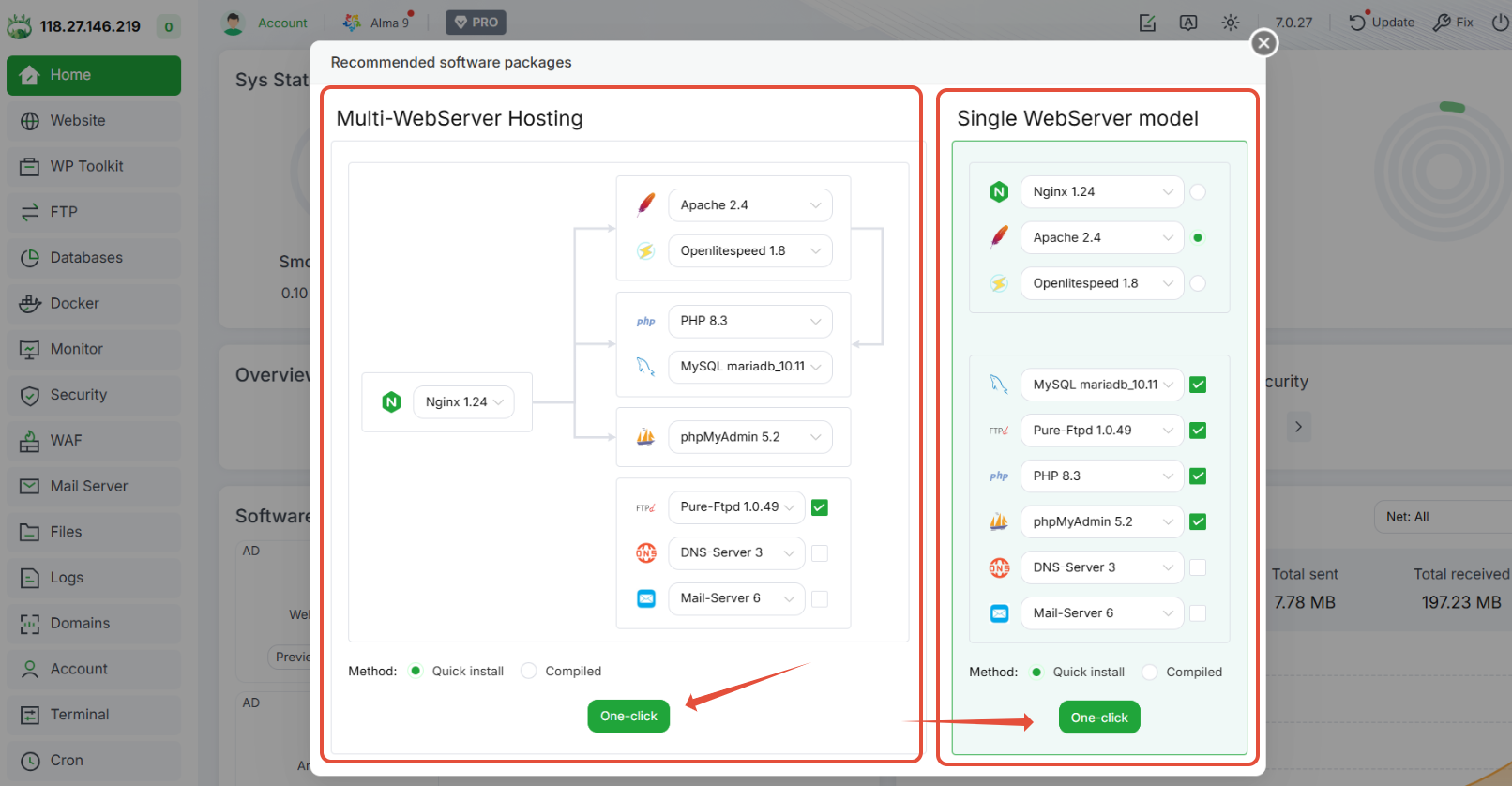Select the Nginx 1.24 radio in Single WebServer
This screenshot has height=786, width=1512.
point(1198,192)
